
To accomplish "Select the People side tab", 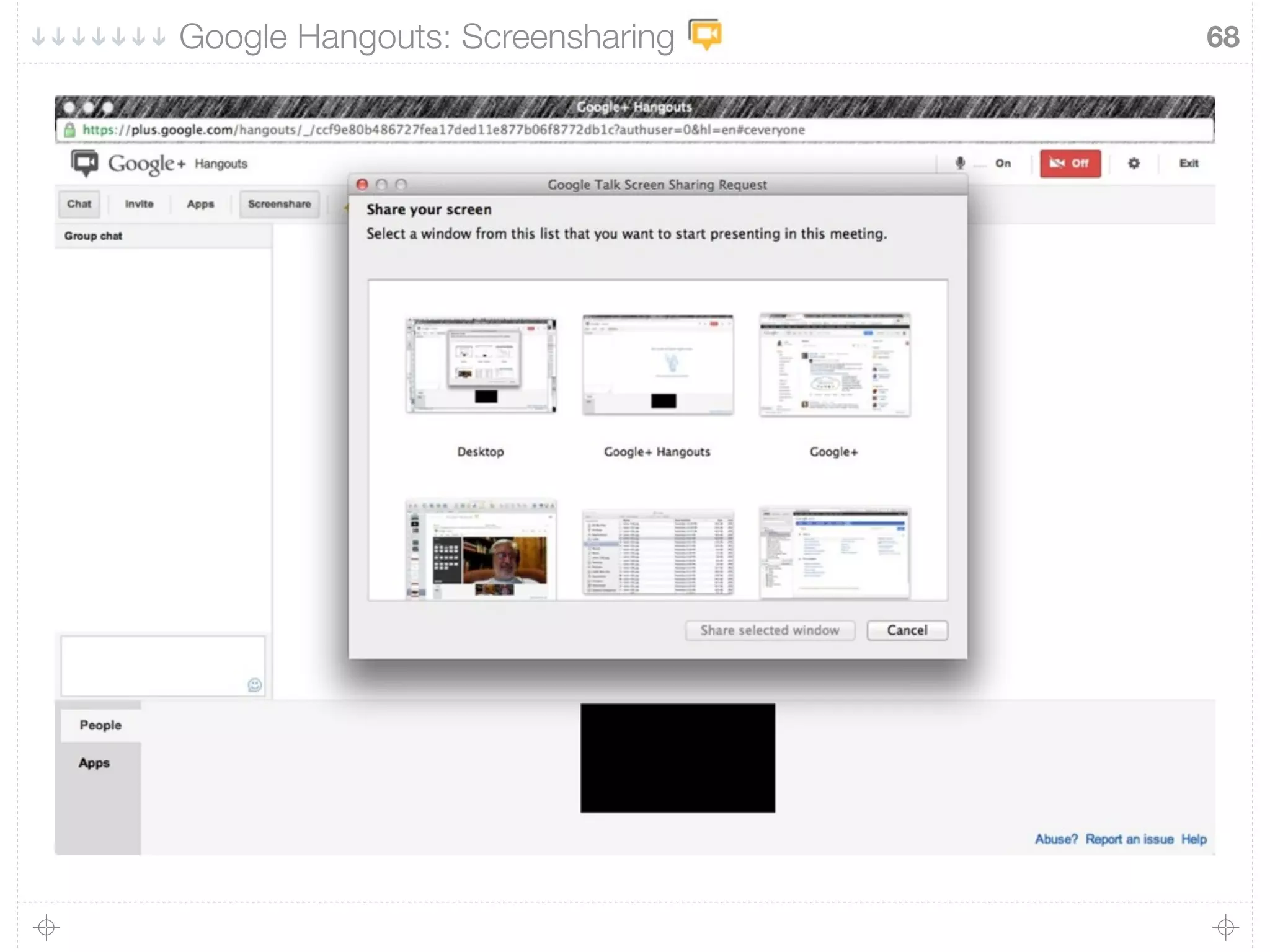I will pyautogui.click(x=100, y=725).
